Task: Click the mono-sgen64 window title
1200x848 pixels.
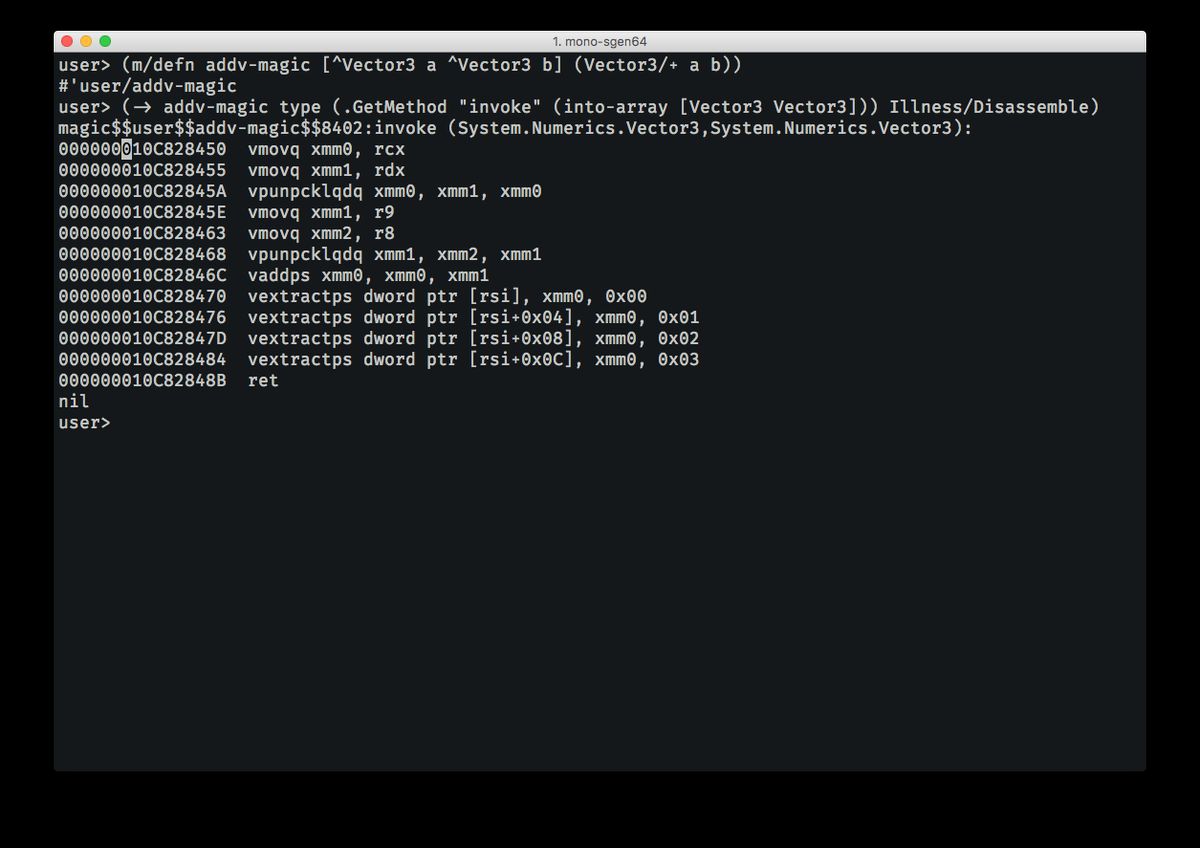Action: [x=600, y=41]
